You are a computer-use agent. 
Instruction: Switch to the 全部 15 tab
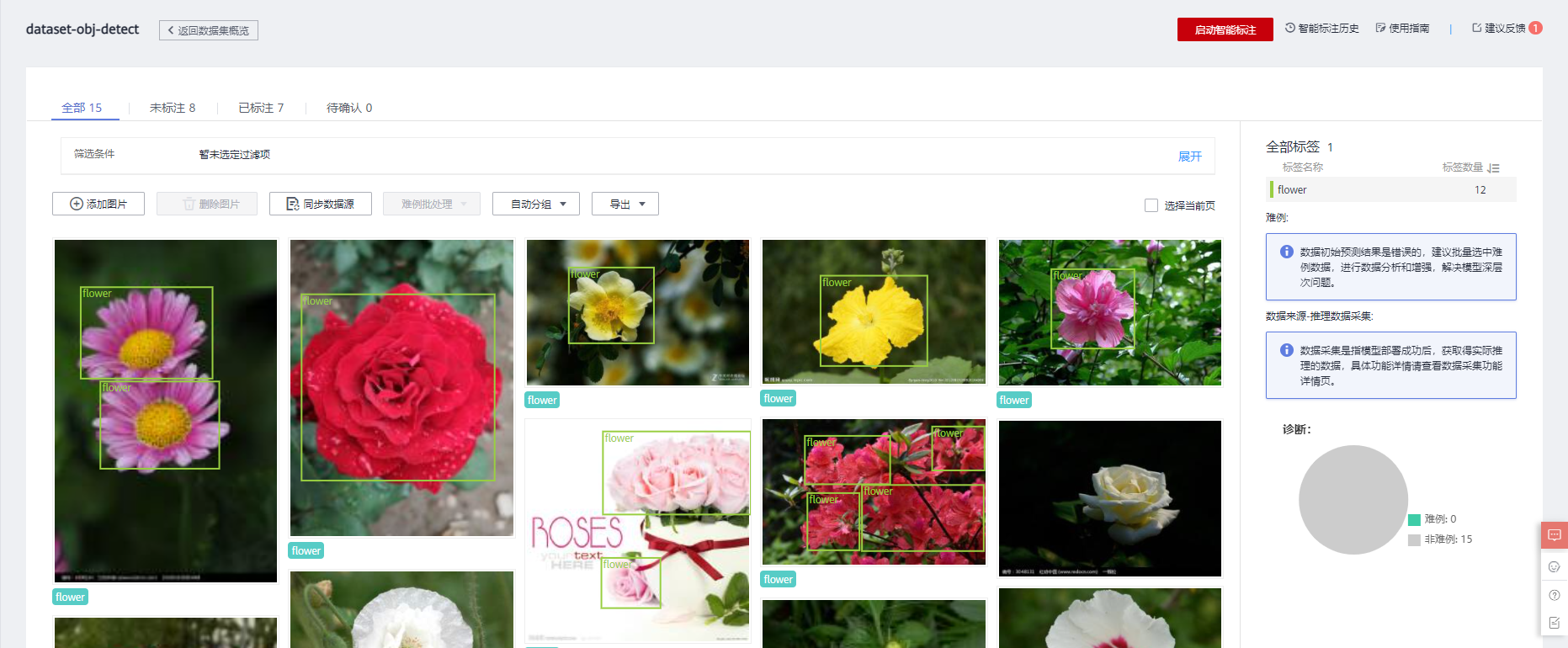[82, 108]
